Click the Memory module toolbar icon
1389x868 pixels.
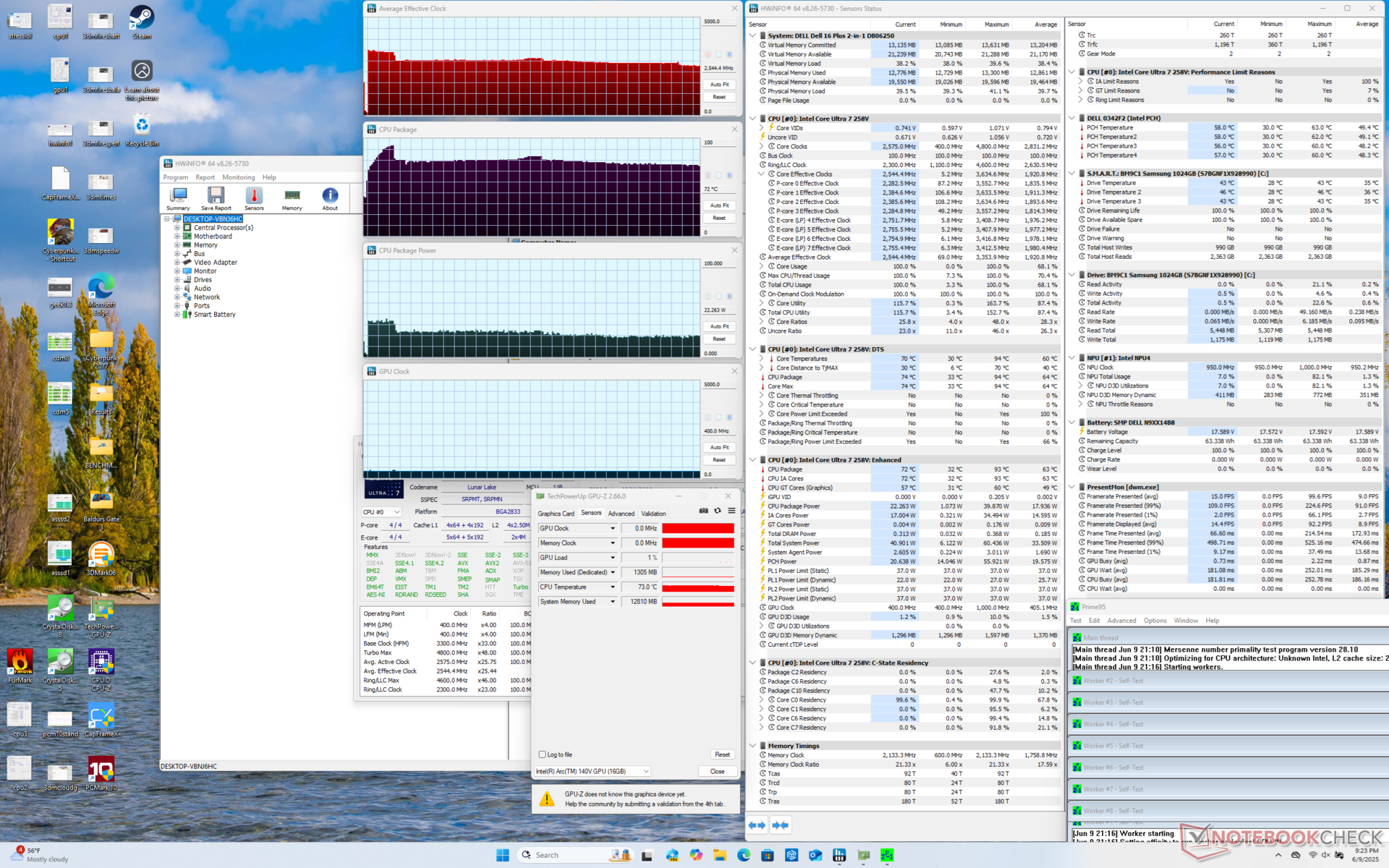(292, 197)
